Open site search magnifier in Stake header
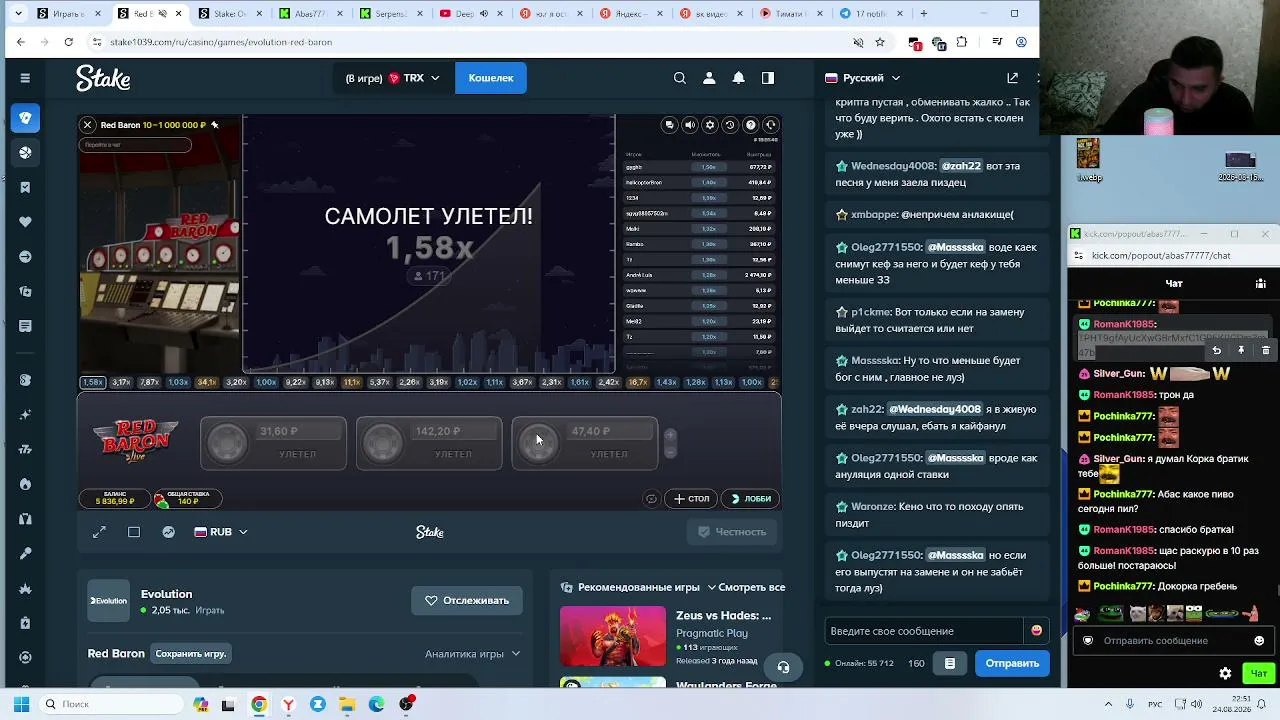This screenshot has height=720, width=1280. tap(680, 78)
